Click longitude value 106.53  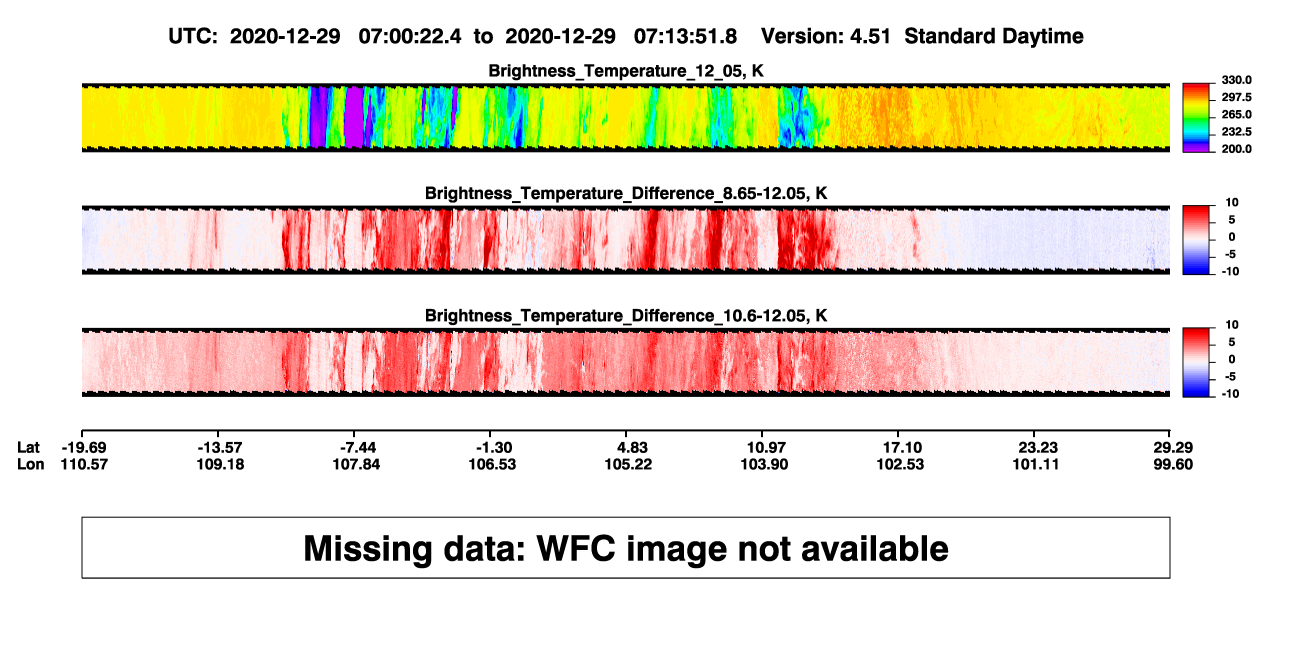pos(494,464)
